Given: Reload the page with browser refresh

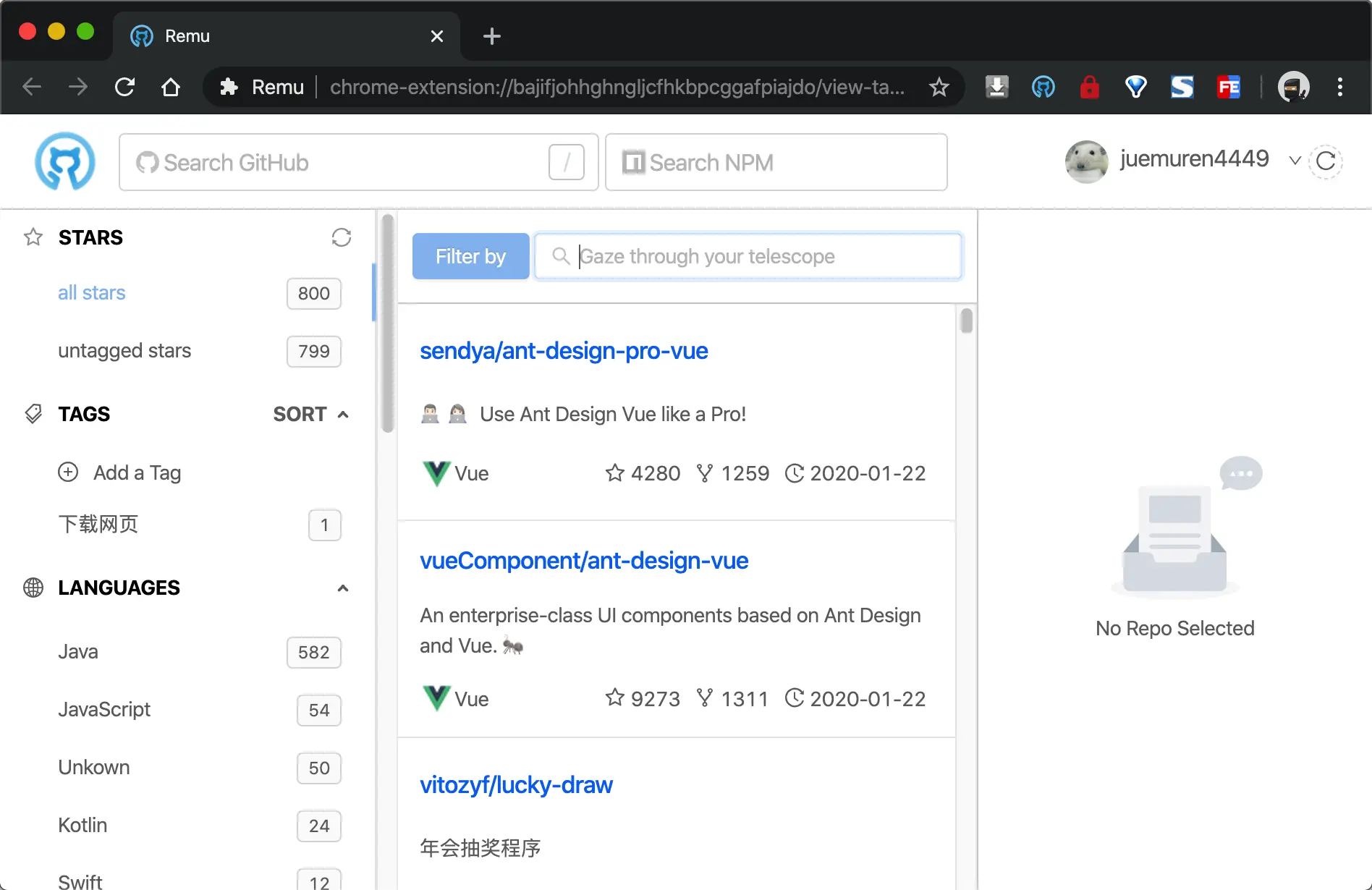Looking at the screenshot, I should pos(124,87).
